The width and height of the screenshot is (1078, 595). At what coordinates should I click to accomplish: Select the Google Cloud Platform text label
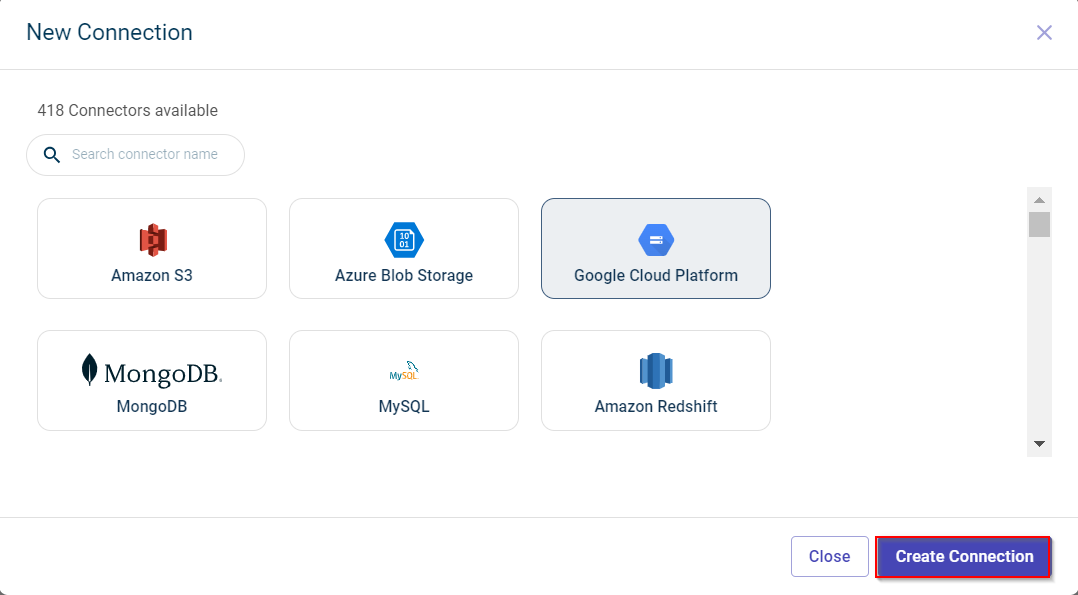656,275
